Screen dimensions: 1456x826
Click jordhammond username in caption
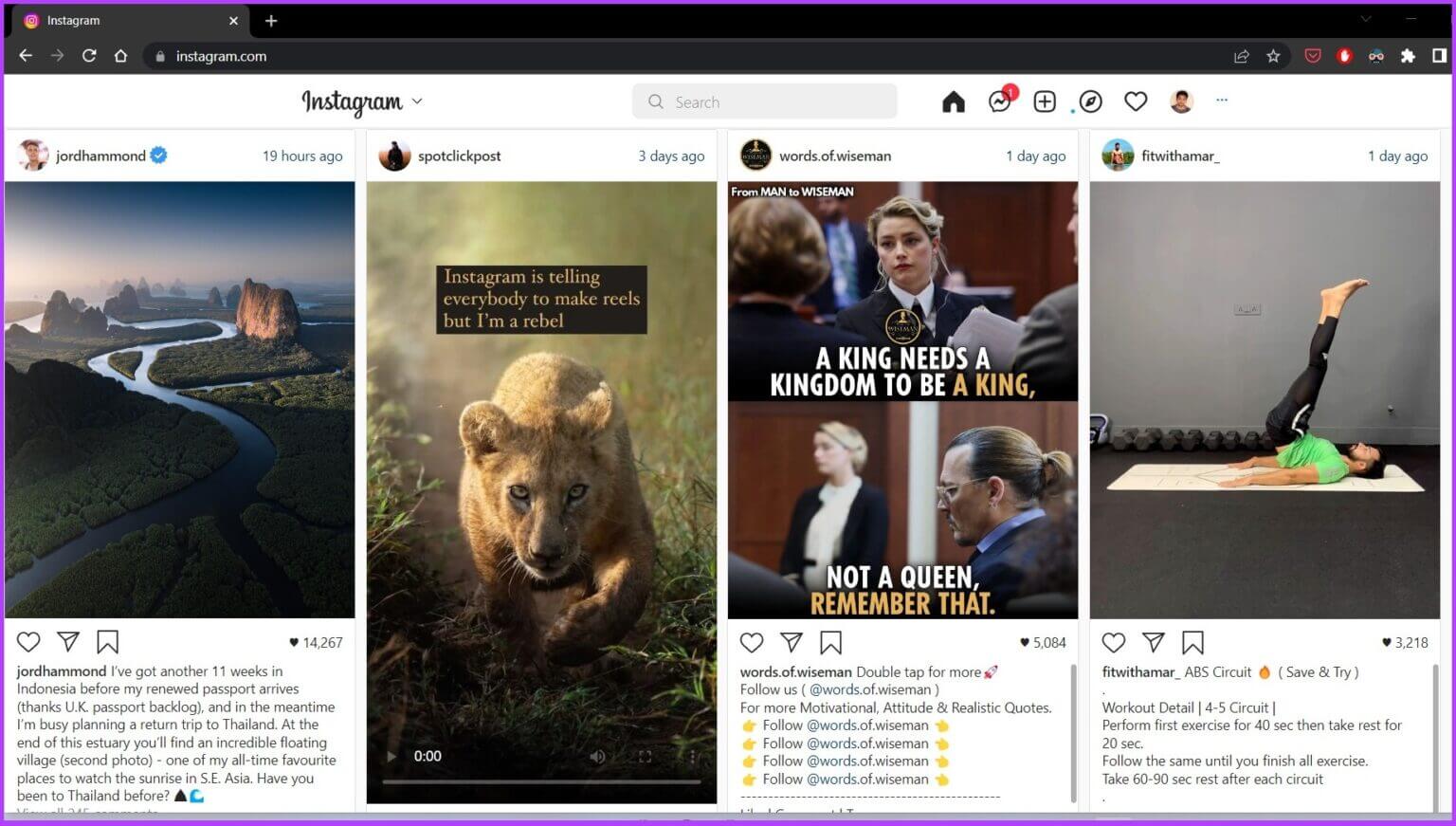[62, 671]
